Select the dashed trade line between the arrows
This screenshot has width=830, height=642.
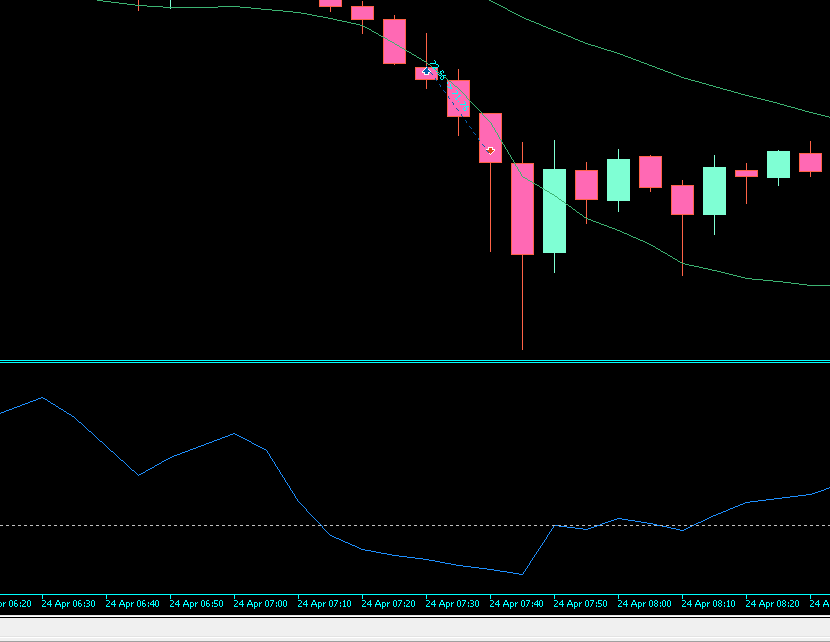(458, 111)
